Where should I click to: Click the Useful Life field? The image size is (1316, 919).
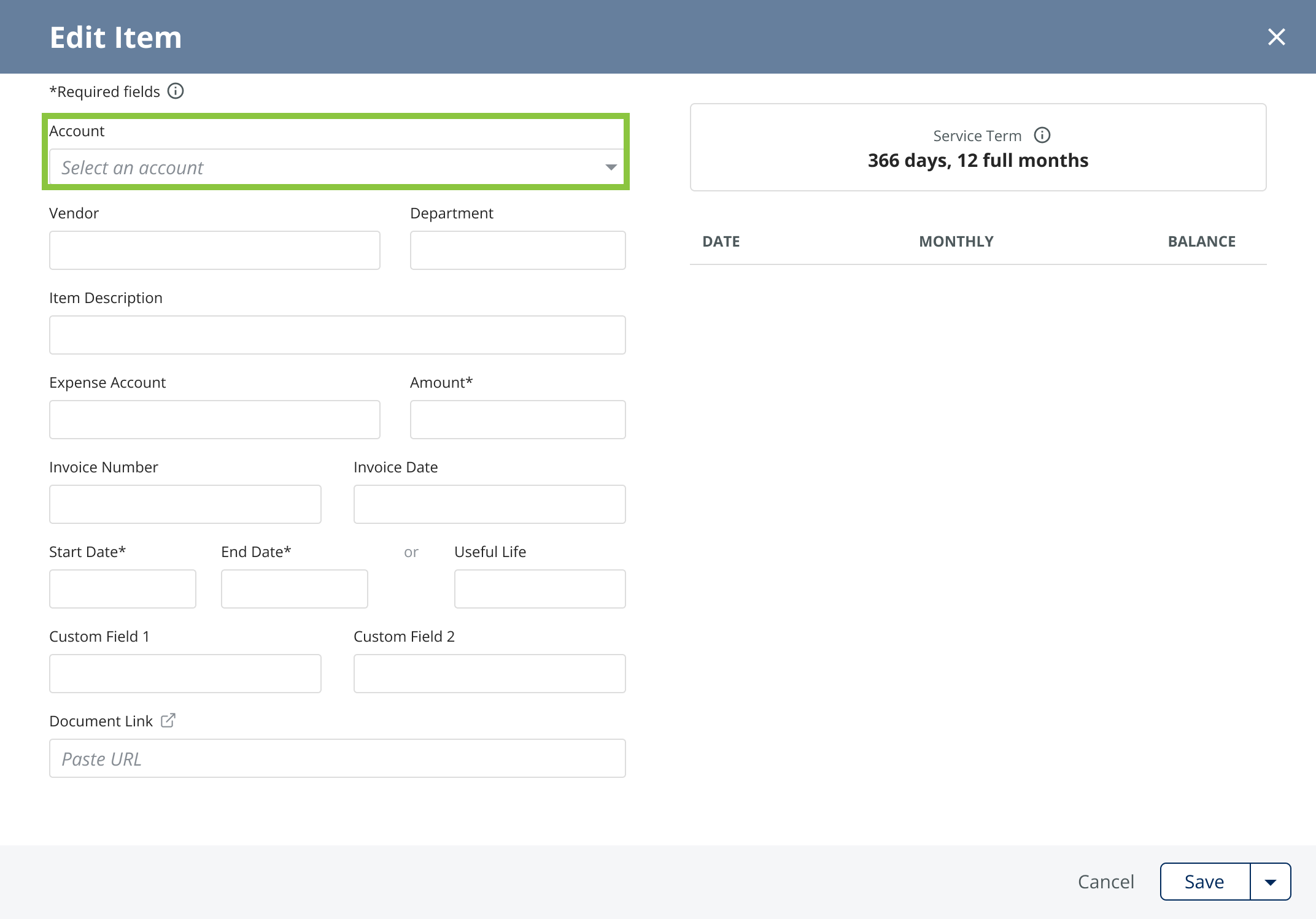[x=540, y=589]
